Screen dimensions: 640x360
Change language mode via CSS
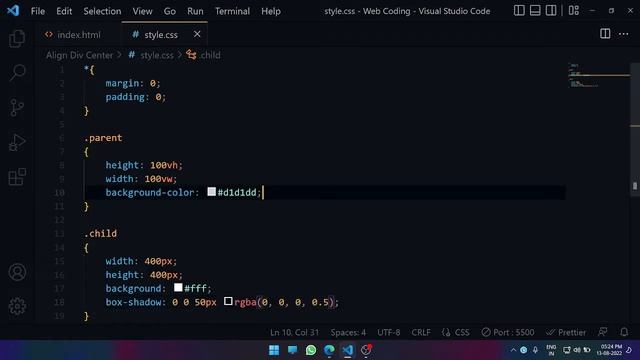click(456, 332)
